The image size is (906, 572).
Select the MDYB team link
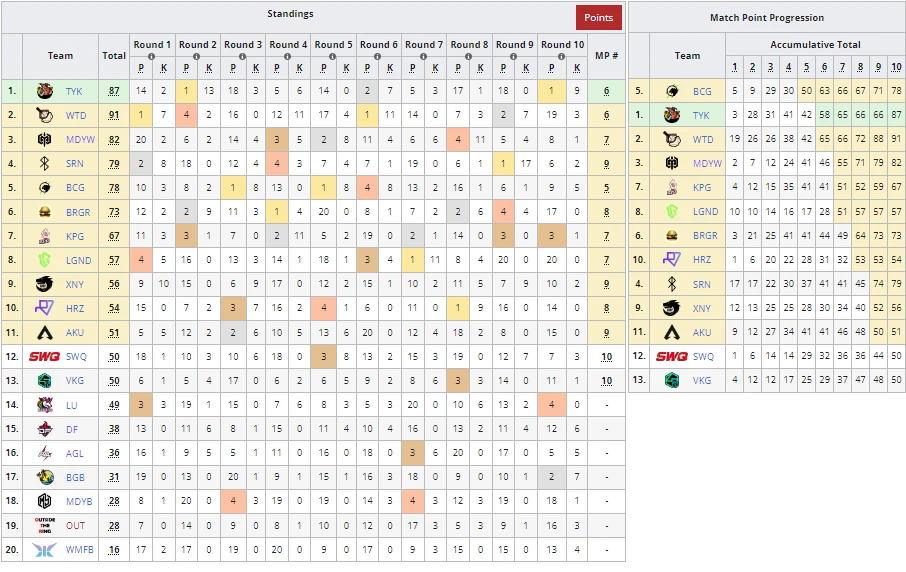coord(78,501)
